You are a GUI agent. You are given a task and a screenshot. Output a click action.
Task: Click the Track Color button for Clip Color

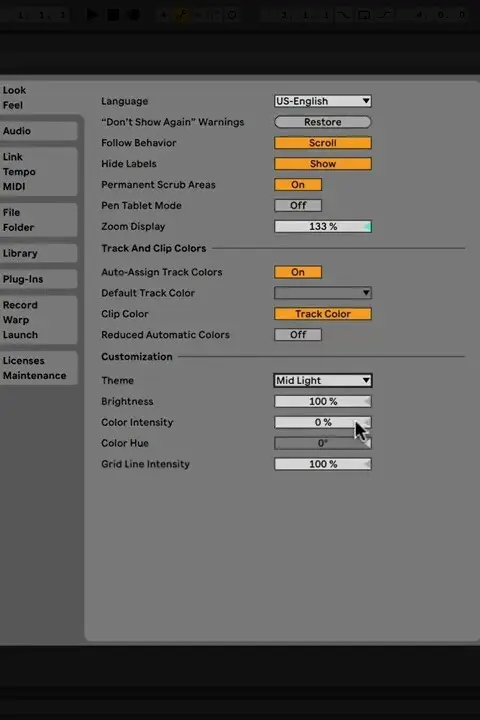(323, 314)
